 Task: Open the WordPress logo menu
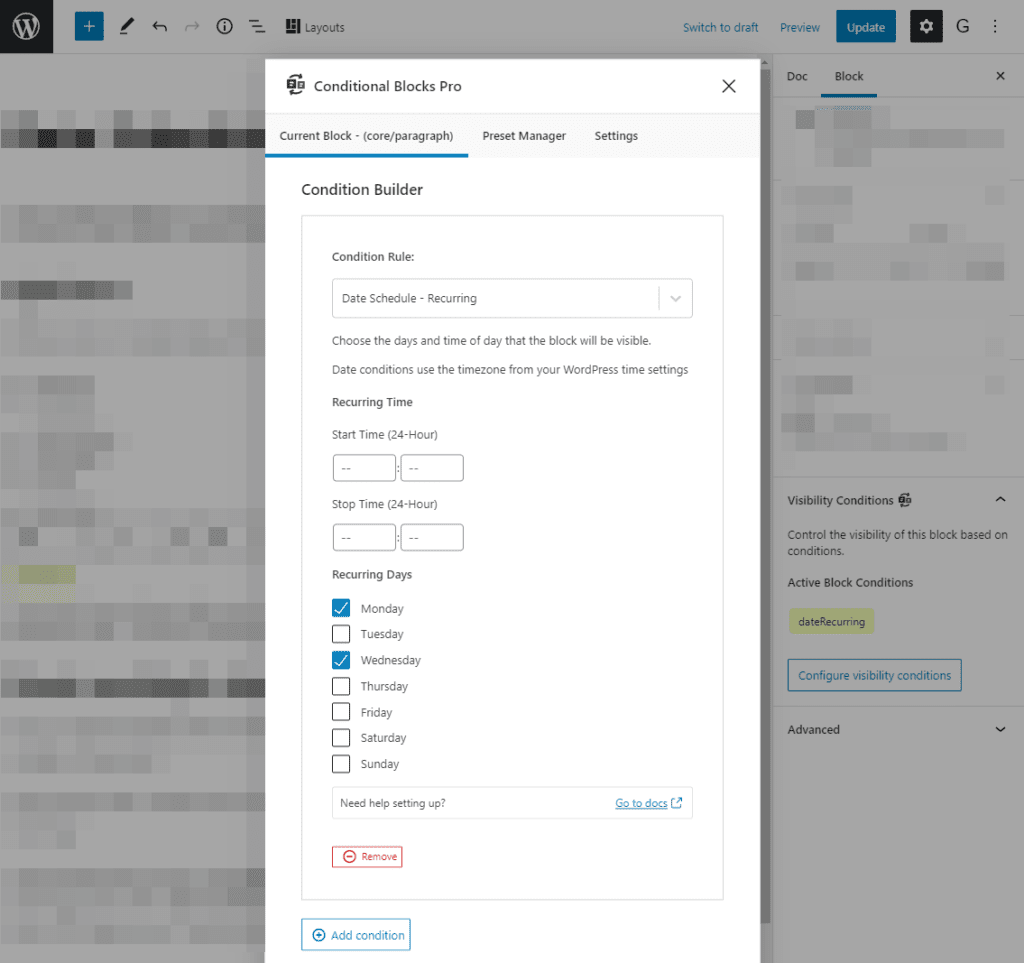26,27
